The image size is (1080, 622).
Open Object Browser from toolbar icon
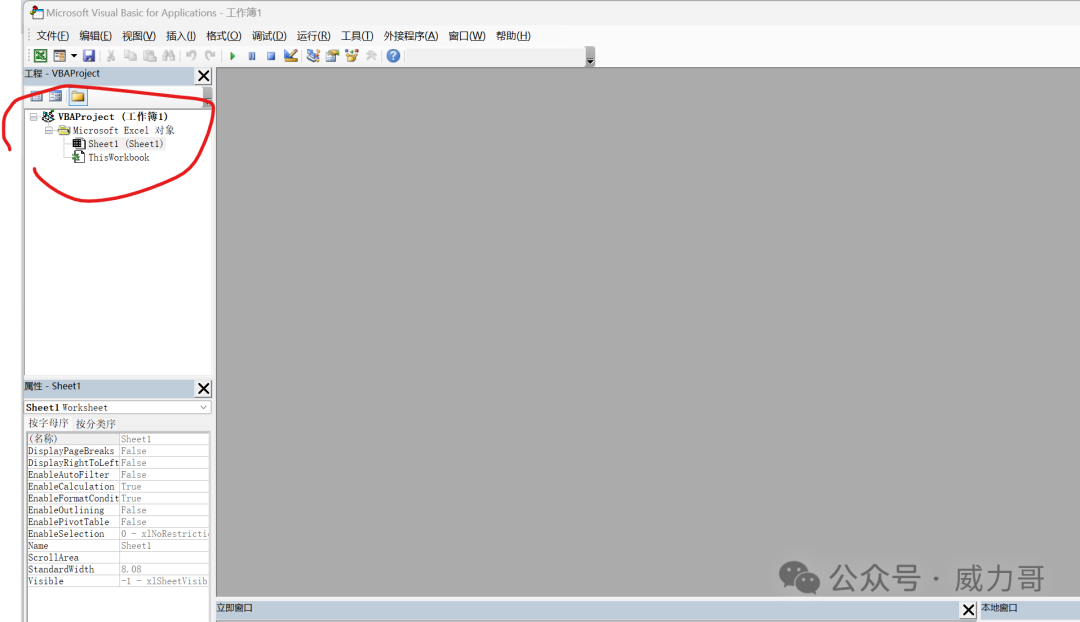(351, 56)
